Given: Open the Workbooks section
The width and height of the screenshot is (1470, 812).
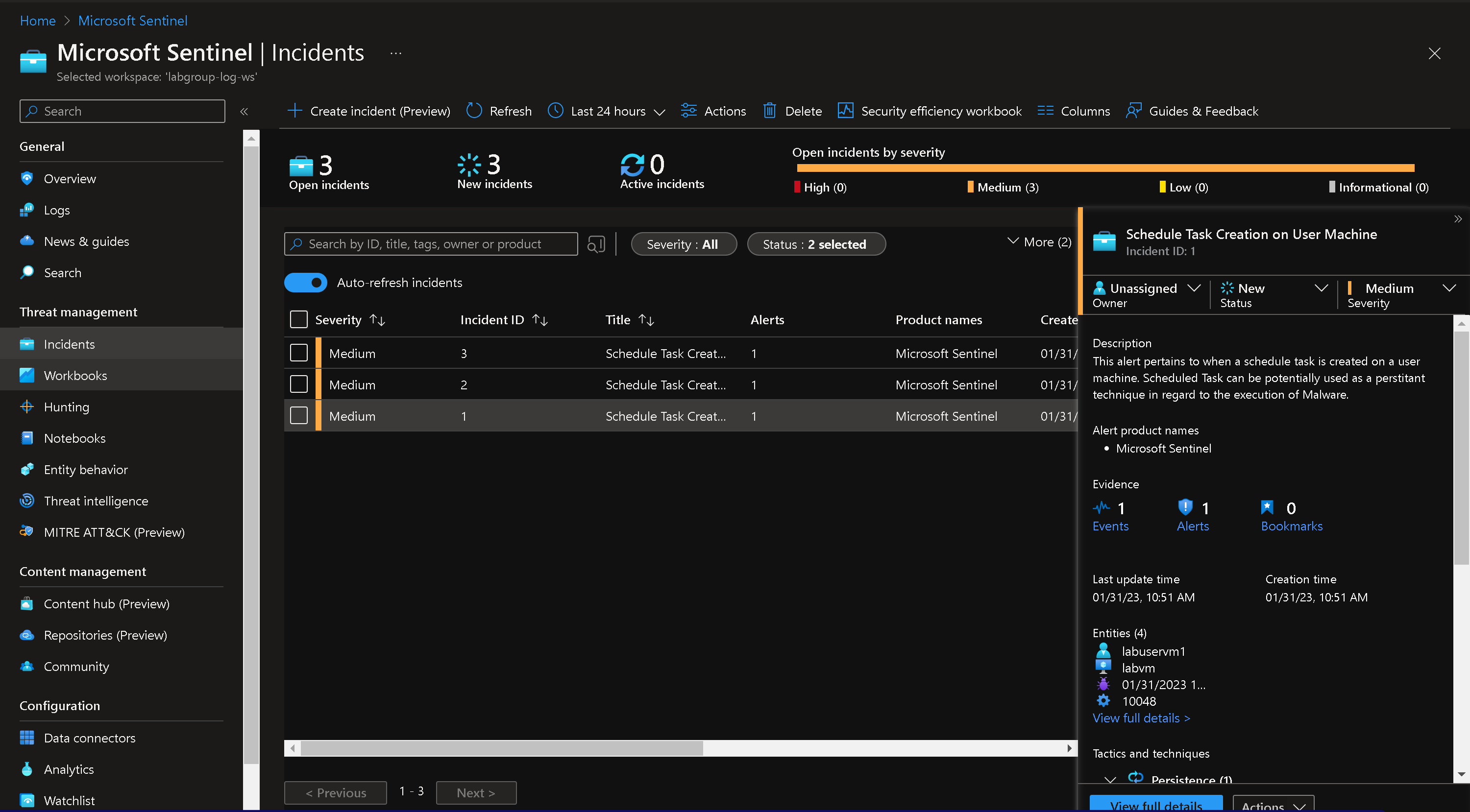Looking at the screenshot, I should tap(74, 374).
